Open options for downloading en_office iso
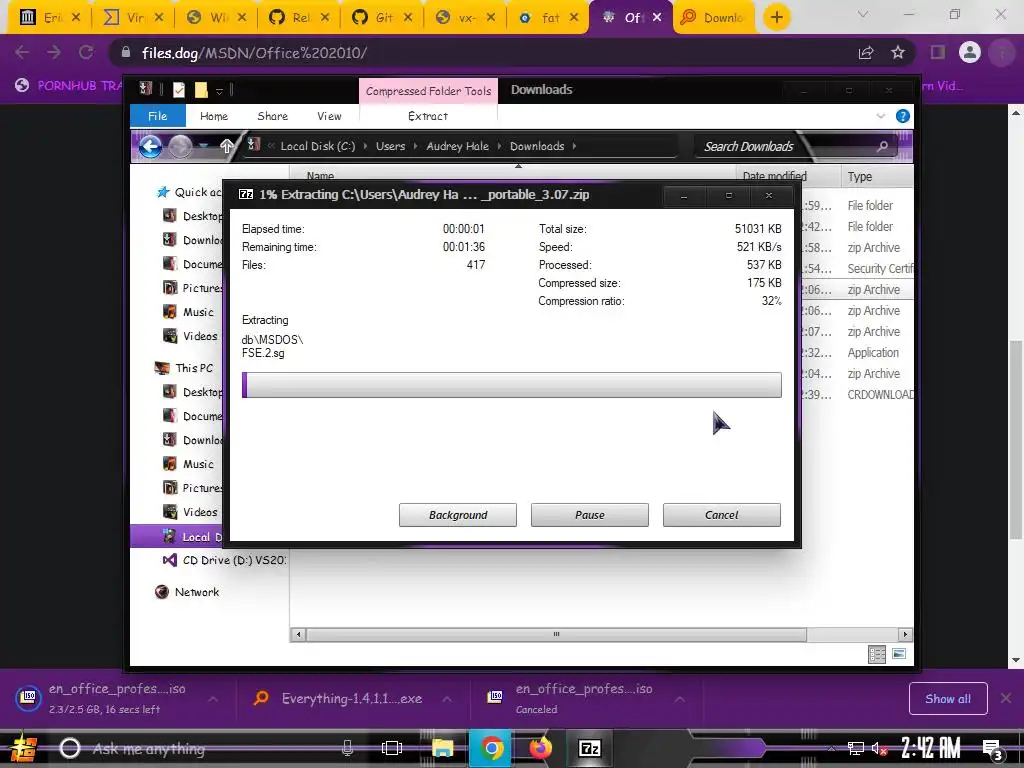This screenshot has width=1024, height=768. (x=213, y=699)
